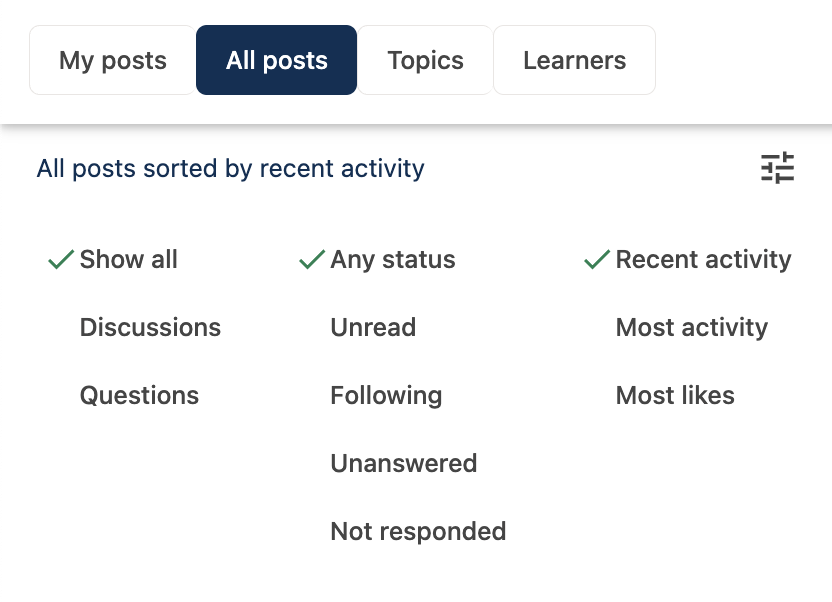Go to the Learners tab

574,60
